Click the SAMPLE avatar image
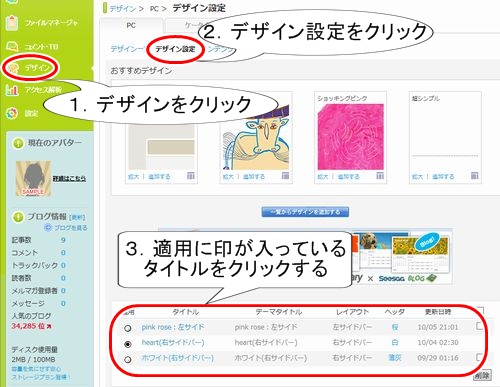The image size is (500, 387). [33, 179]
